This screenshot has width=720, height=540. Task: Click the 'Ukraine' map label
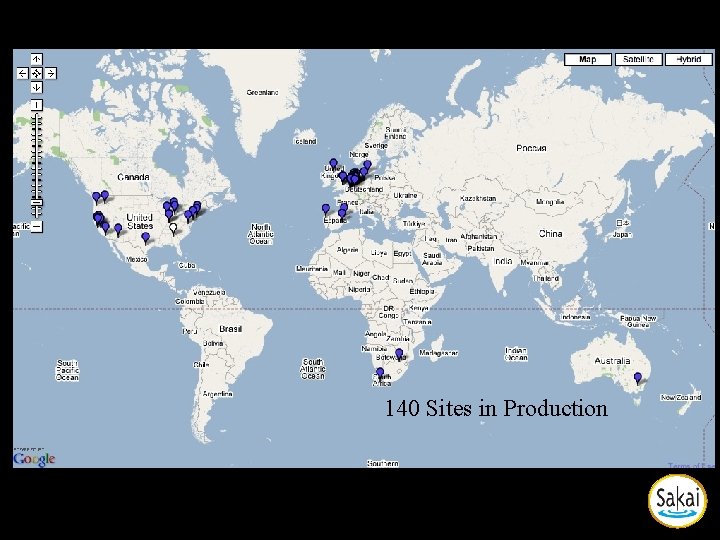point(405,196)
